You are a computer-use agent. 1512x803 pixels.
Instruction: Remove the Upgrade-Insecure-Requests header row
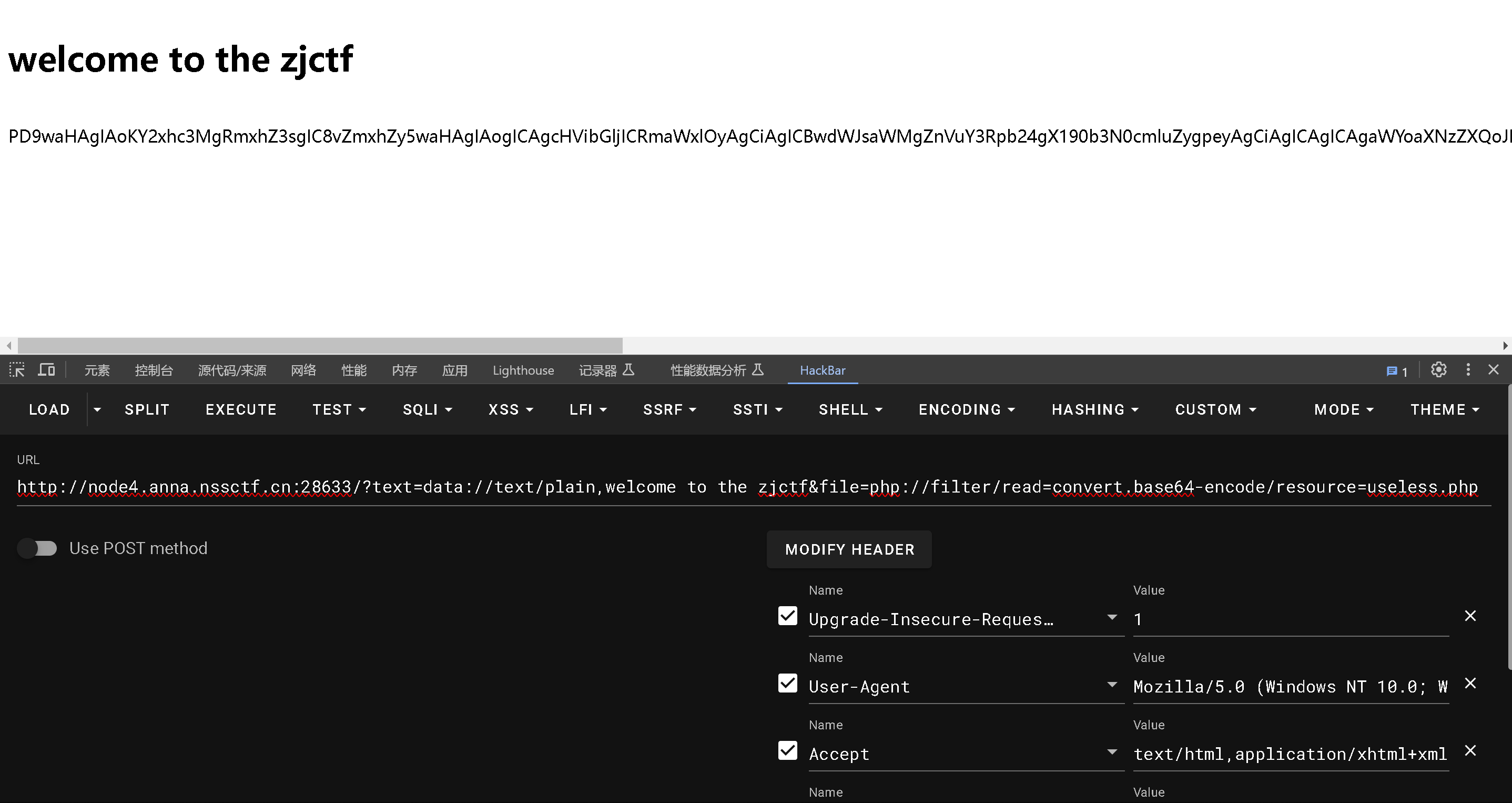click(1470, 616)
